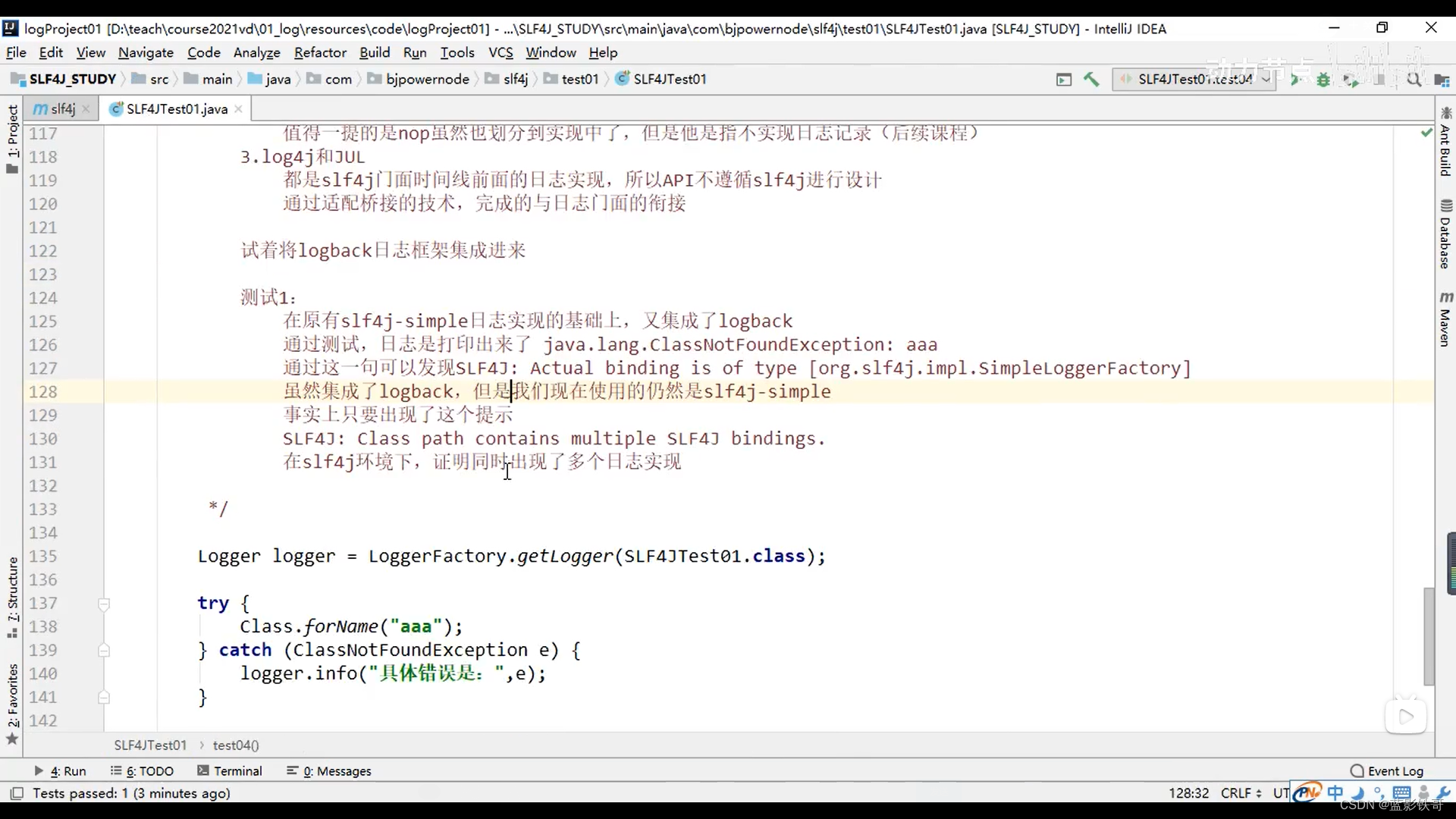Screen dimensions: 1456x819
Task: Place cursor on the LoggerFactory.getLogger line
Action: coord(511,557)
